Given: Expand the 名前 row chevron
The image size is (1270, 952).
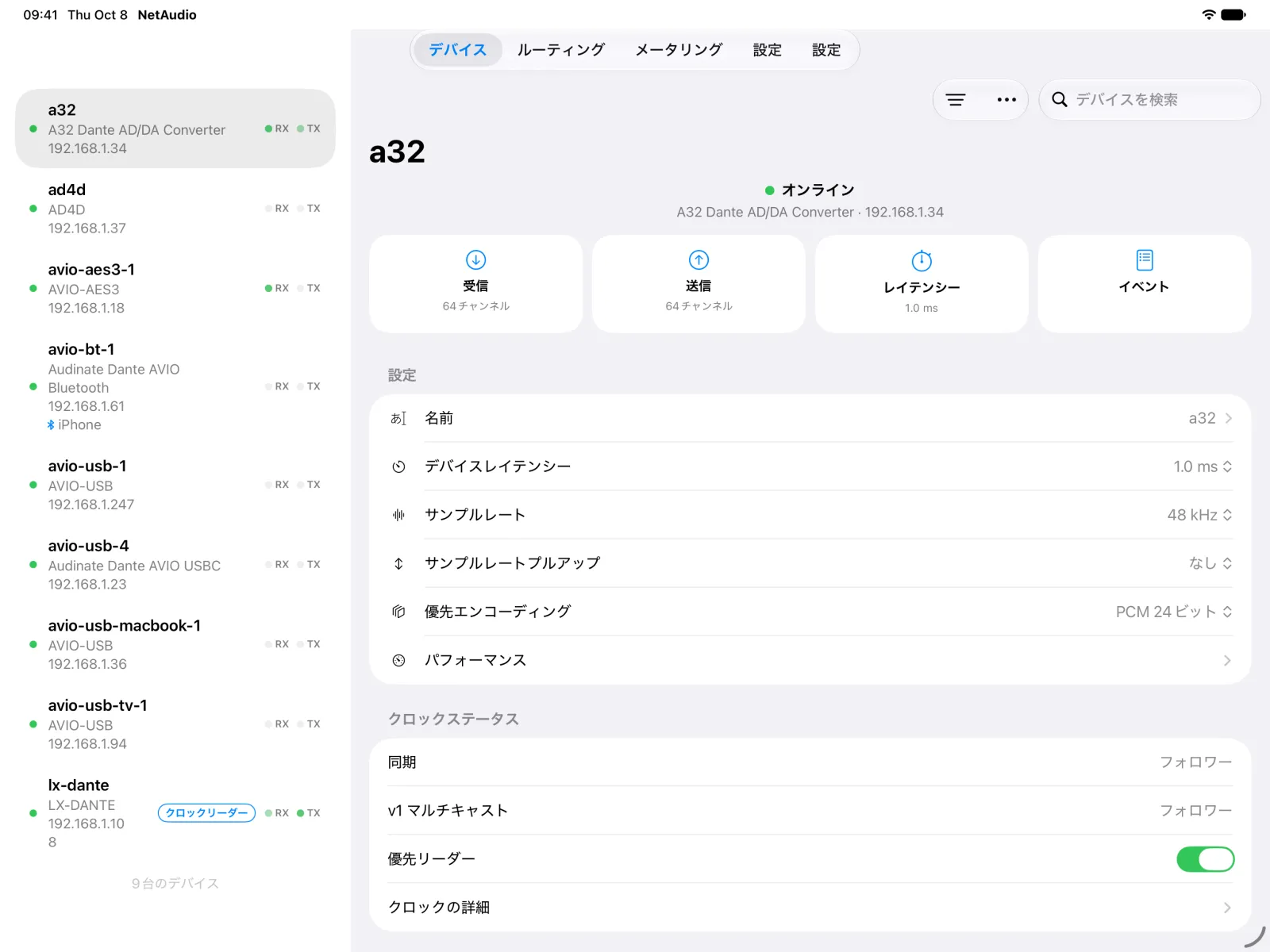Looking at the screenshot, I should point(1228,418).
